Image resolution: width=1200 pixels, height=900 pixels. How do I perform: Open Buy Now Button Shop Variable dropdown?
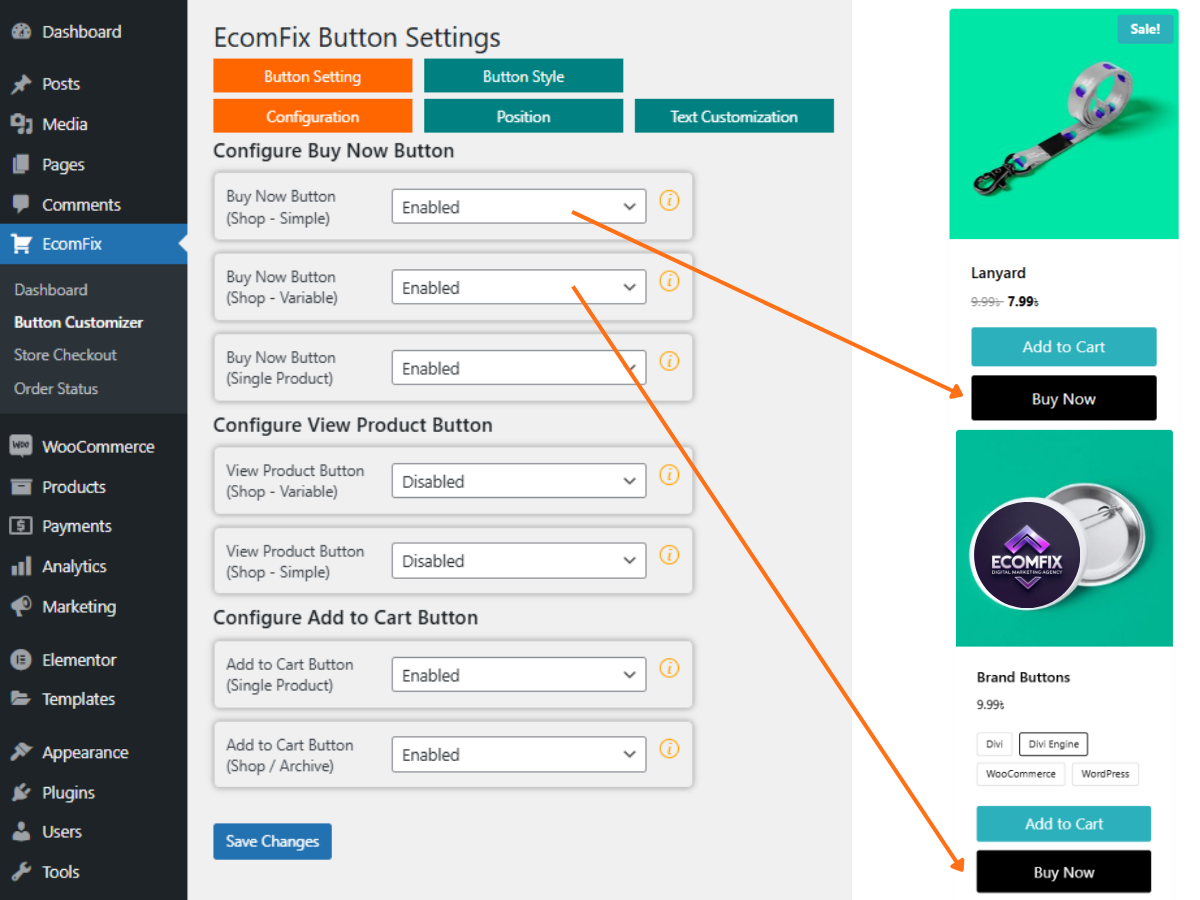point(519,287)
